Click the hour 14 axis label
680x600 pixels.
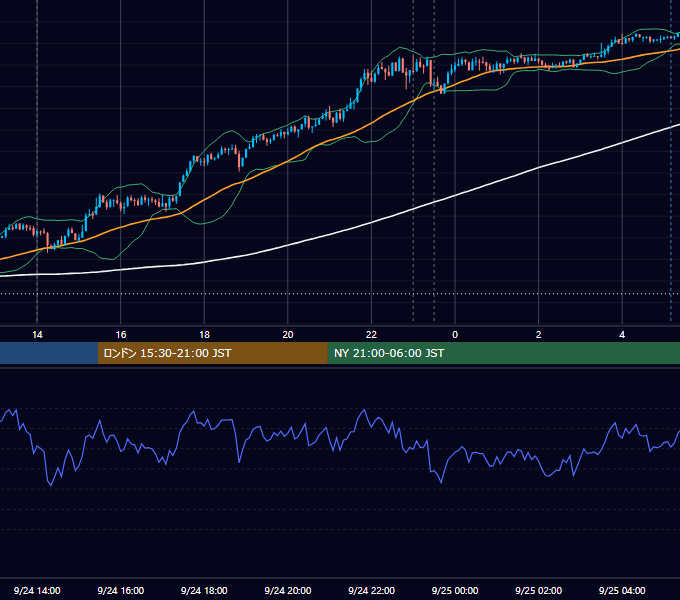pos(37,335)
